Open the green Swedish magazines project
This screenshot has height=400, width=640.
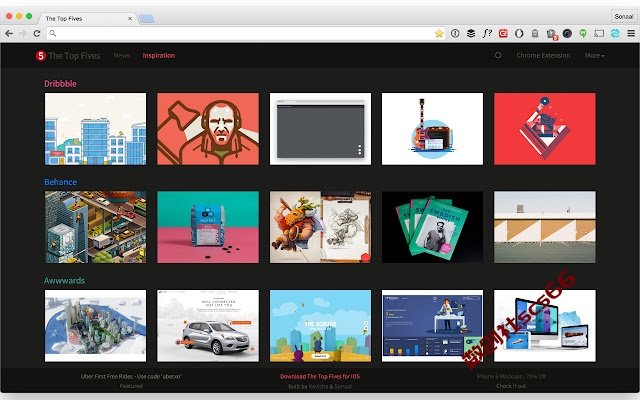[433, 227]
